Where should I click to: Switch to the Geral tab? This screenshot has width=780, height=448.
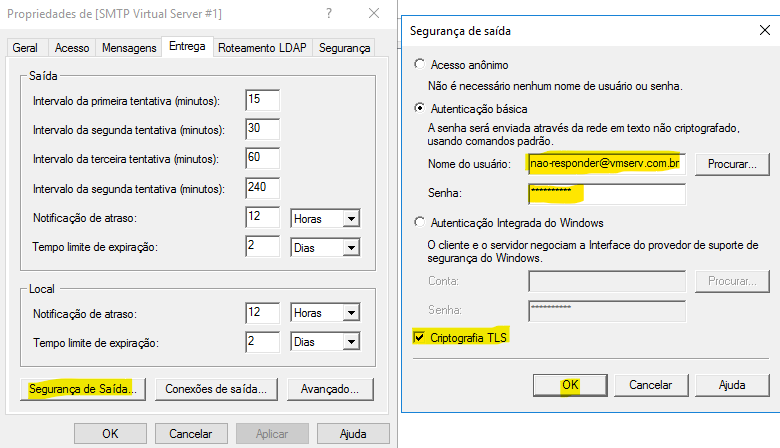coord(25,48)
